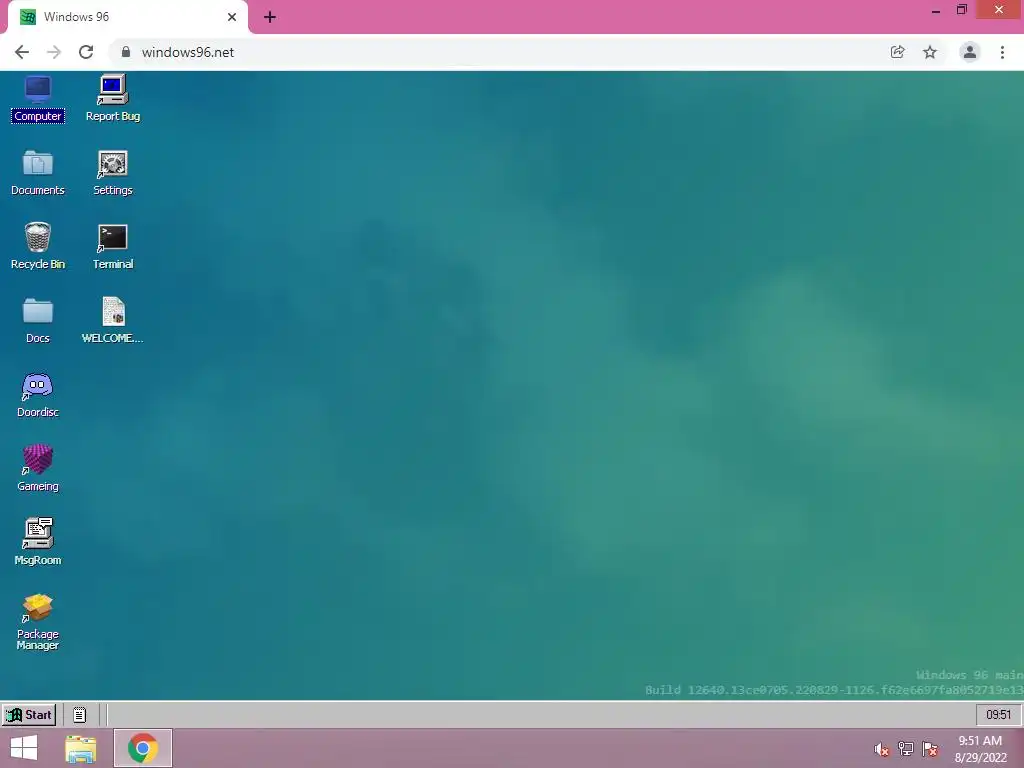Launch the MsgRoom shortcut
Image resolution: width=1024 pixels, height=768 pixels.
[38, 542]
